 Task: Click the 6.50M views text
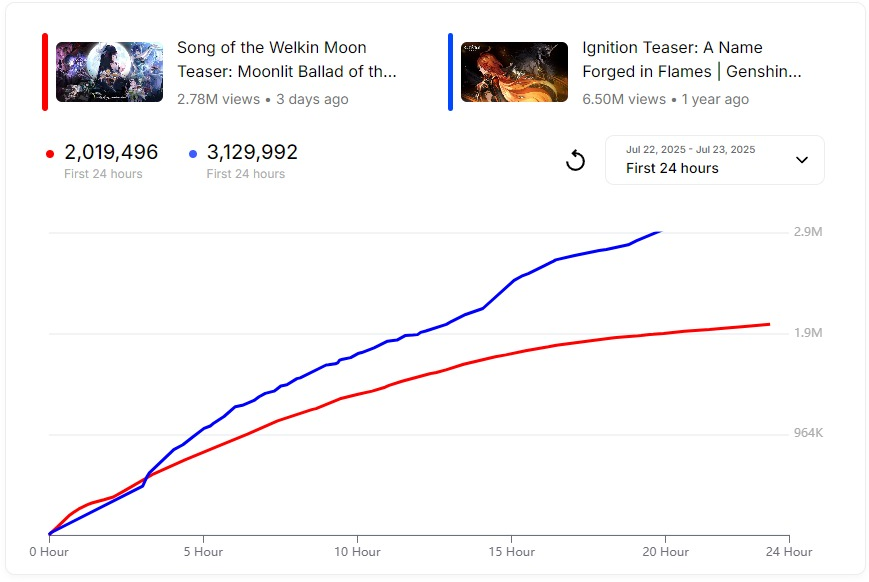point(624,99)
